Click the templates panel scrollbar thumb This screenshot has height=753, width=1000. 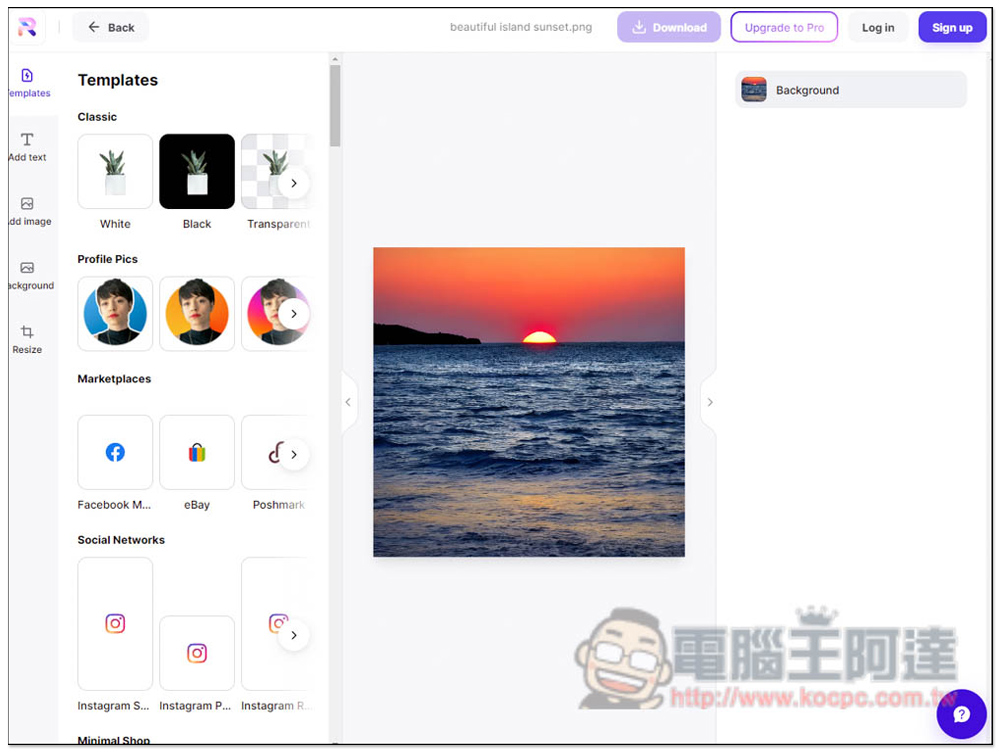335,106
